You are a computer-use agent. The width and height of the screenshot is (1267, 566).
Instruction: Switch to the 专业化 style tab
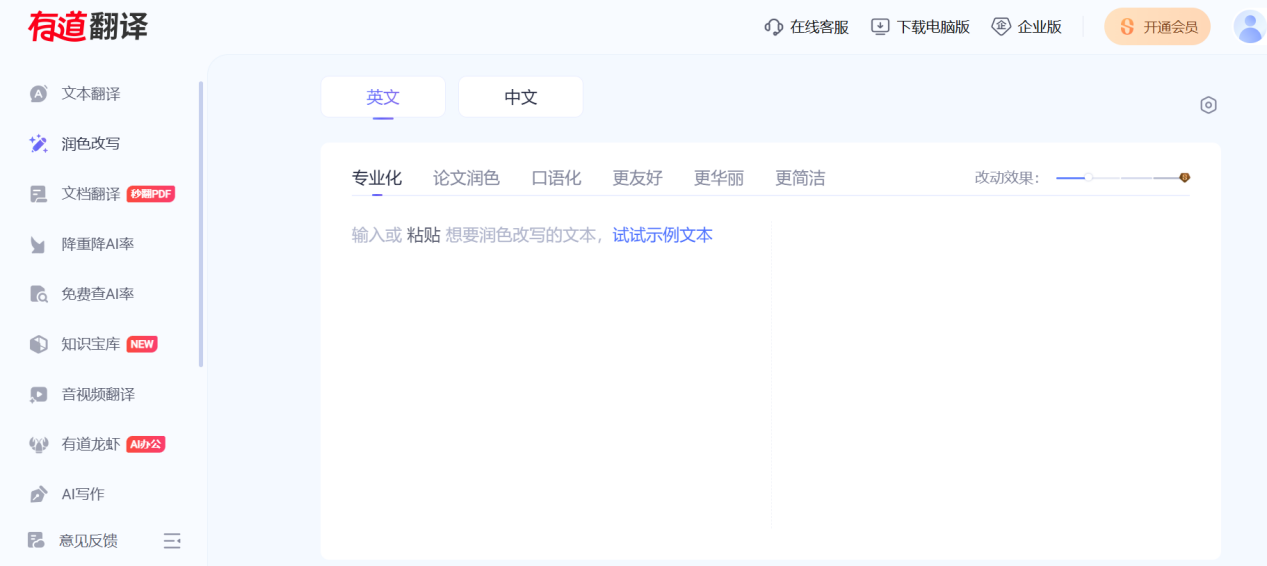tap(377, 178)
